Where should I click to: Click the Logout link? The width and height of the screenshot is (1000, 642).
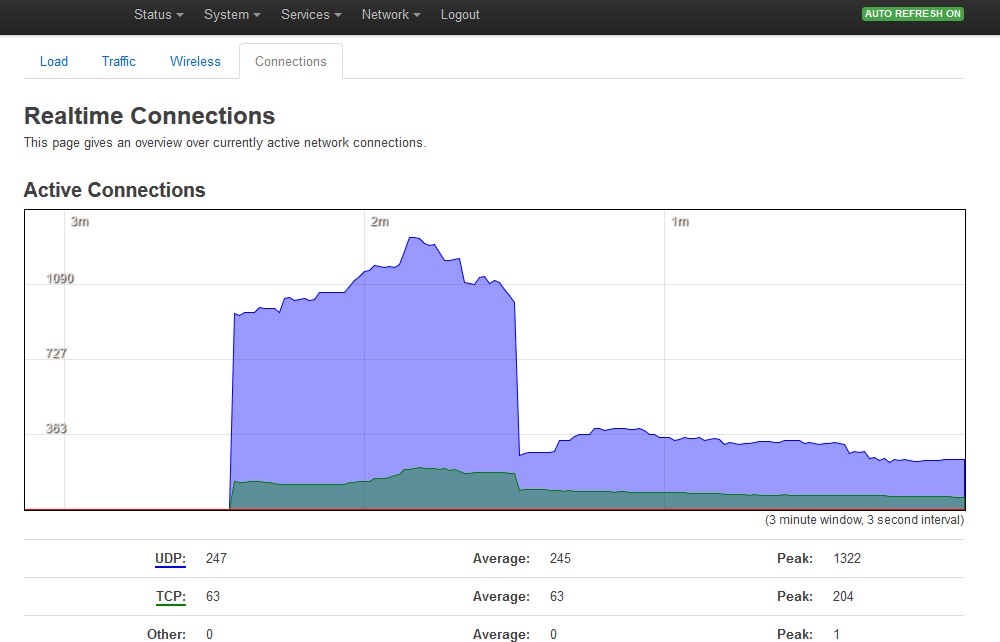[460, 15]
